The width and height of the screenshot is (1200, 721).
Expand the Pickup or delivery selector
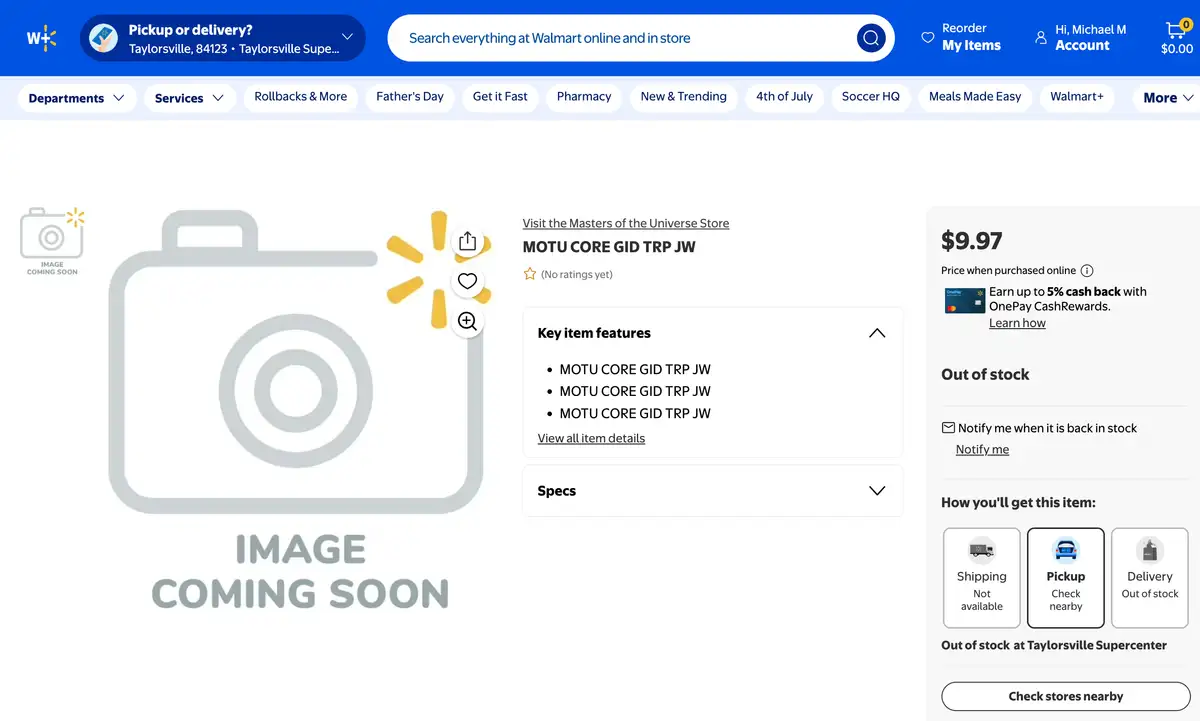tap(222, 38)
